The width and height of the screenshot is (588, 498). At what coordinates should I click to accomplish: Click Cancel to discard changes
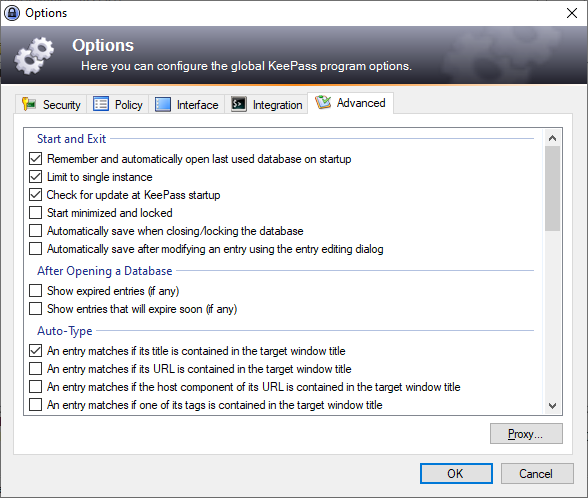(x=537, y=474)
